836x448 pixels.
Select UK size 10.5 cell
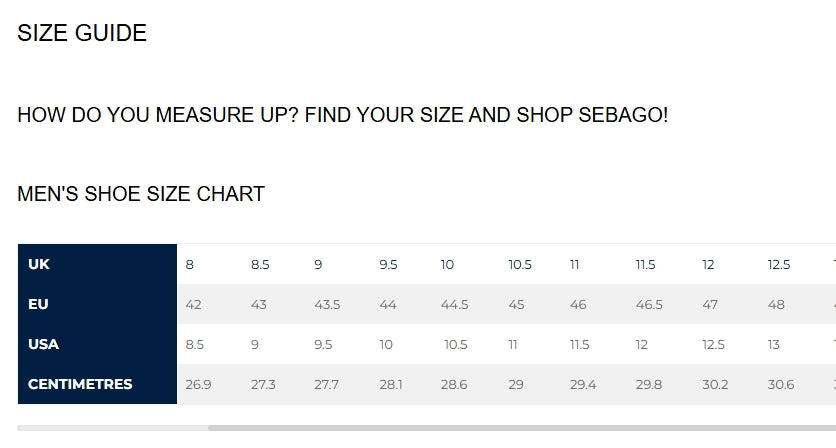(x=520, y=265)
